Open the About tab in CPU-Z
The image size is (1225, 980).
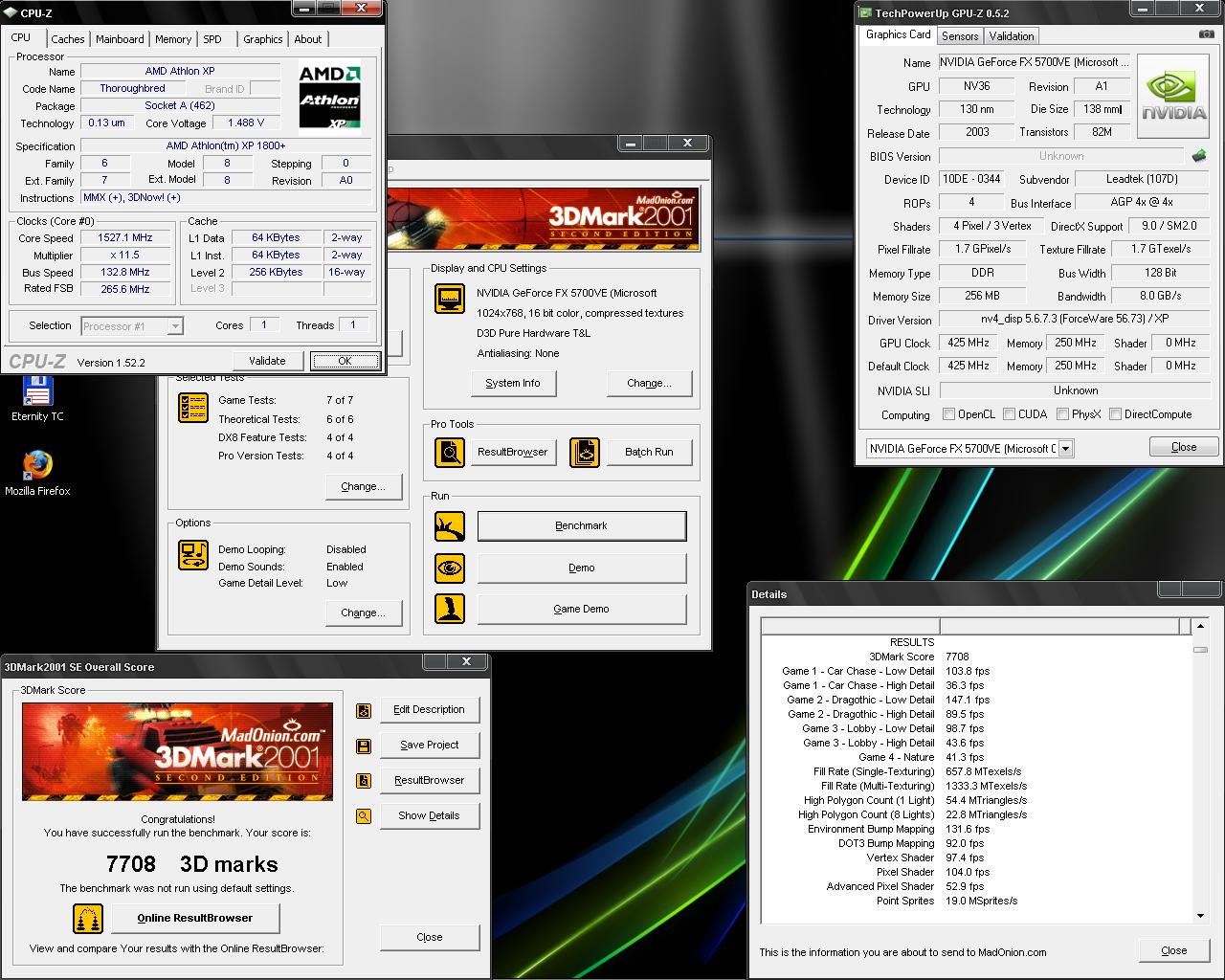click(x=308, y=39)
